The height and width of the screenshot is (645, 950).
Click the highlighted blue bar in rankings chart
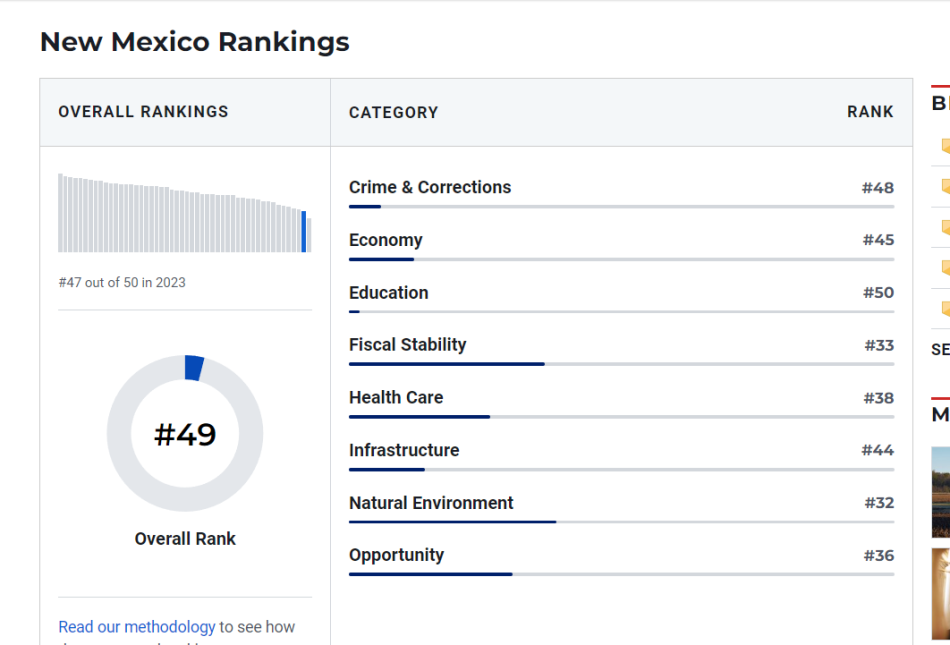tap(304, 231)
